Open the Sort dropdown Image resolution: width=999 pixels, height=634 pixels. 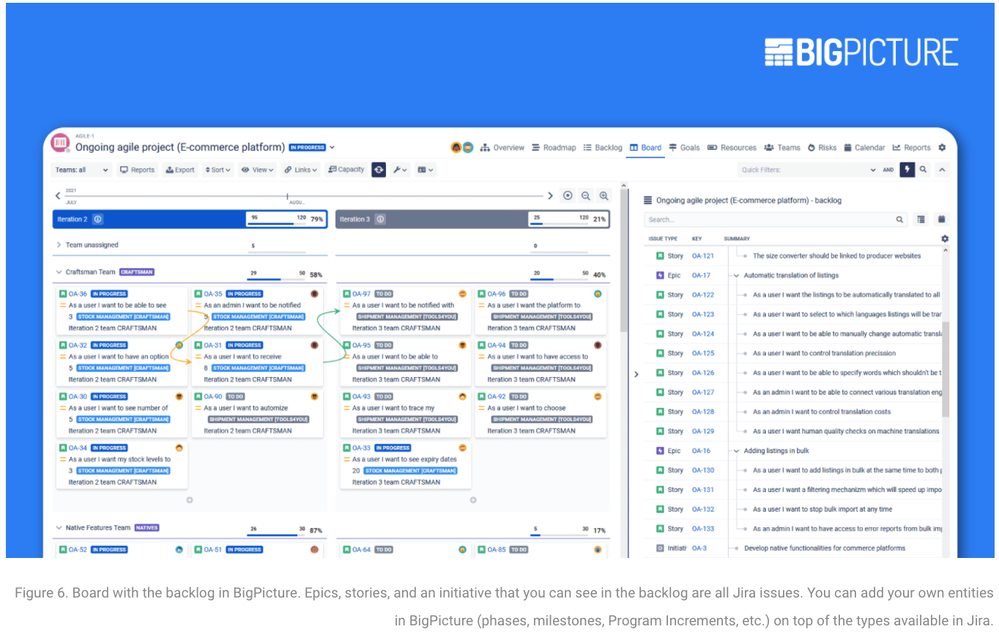pyautogui.click(x=217, y=170)
